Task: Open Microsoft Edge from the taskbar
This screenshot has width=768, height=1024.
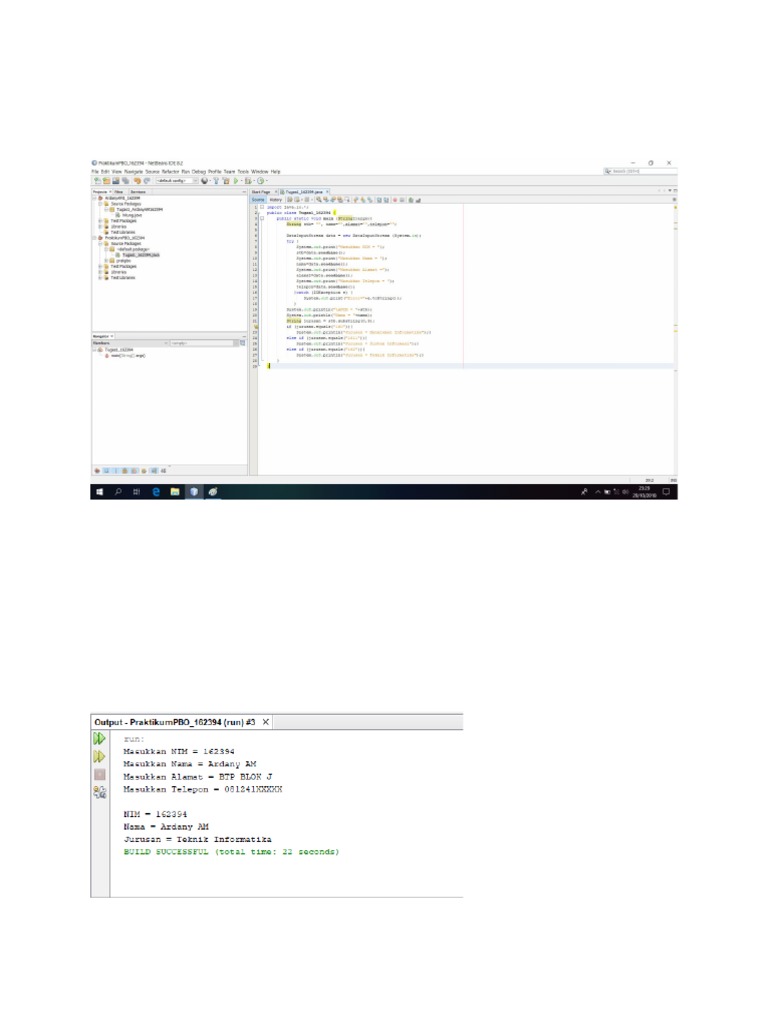Action: point(156,492)
